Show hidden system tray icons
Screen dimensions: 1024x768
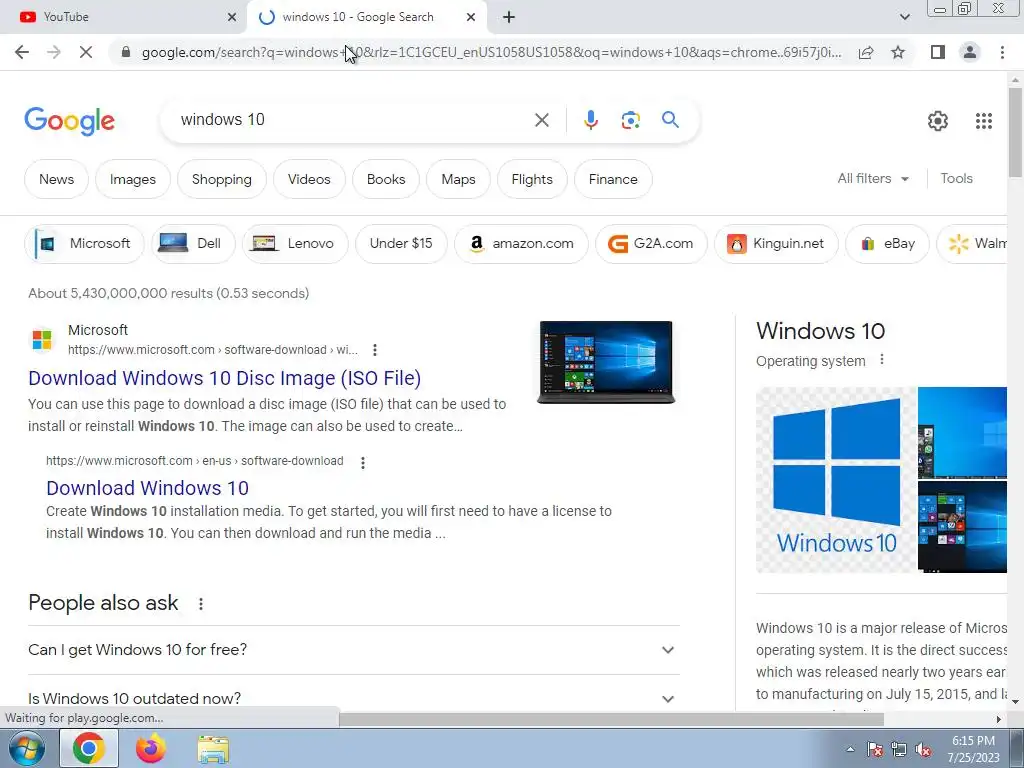point(850,749)
